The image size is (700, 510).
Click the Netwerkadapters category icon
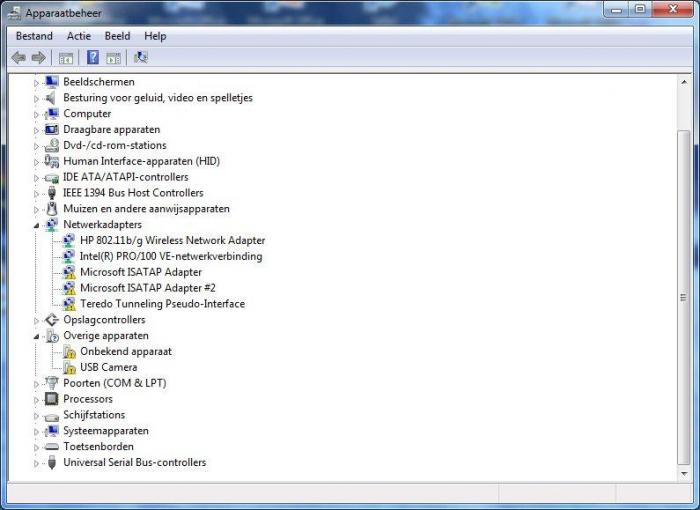point(52,225)
